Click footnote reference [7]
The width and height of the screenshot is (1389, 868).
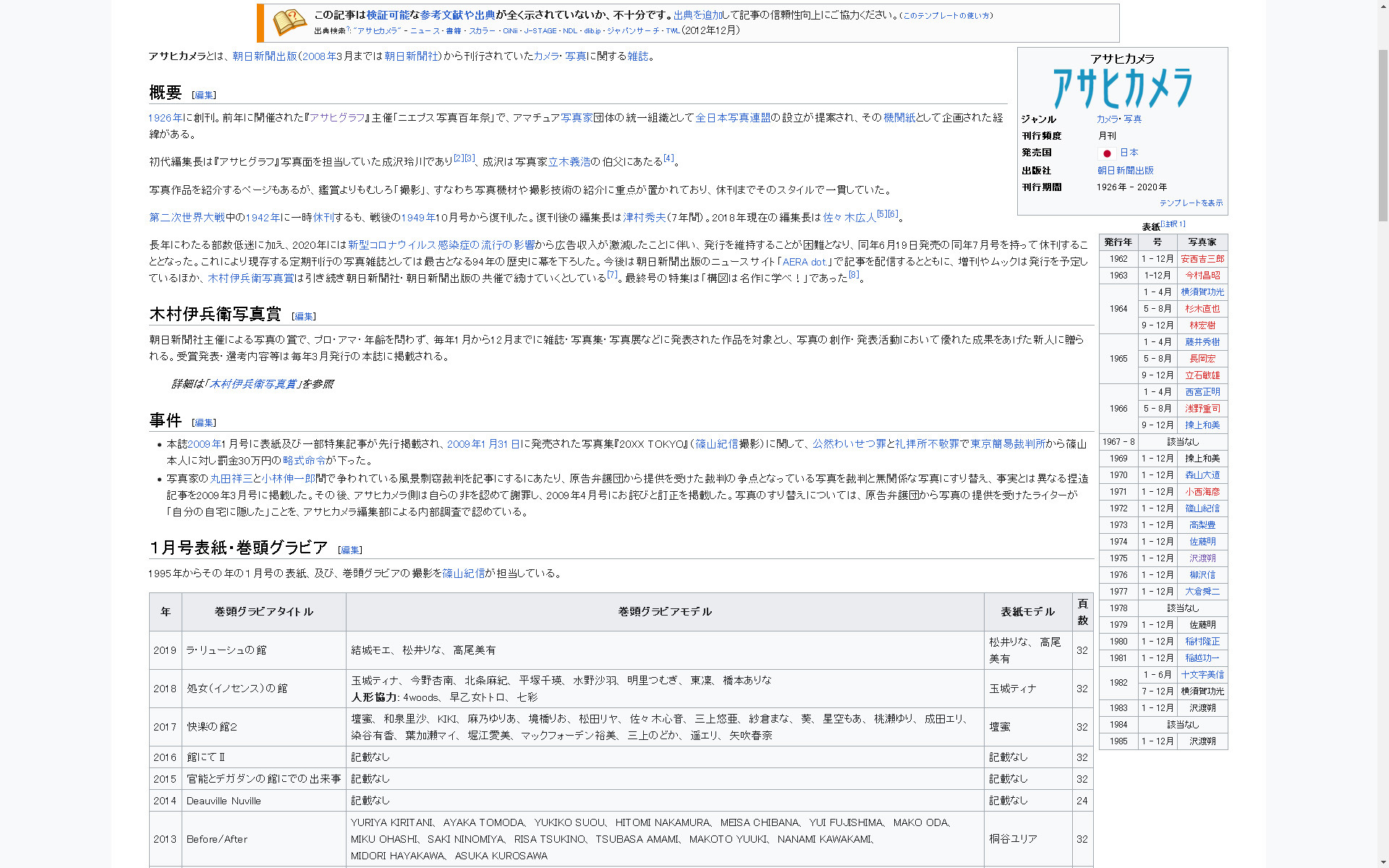pos(612,274)
